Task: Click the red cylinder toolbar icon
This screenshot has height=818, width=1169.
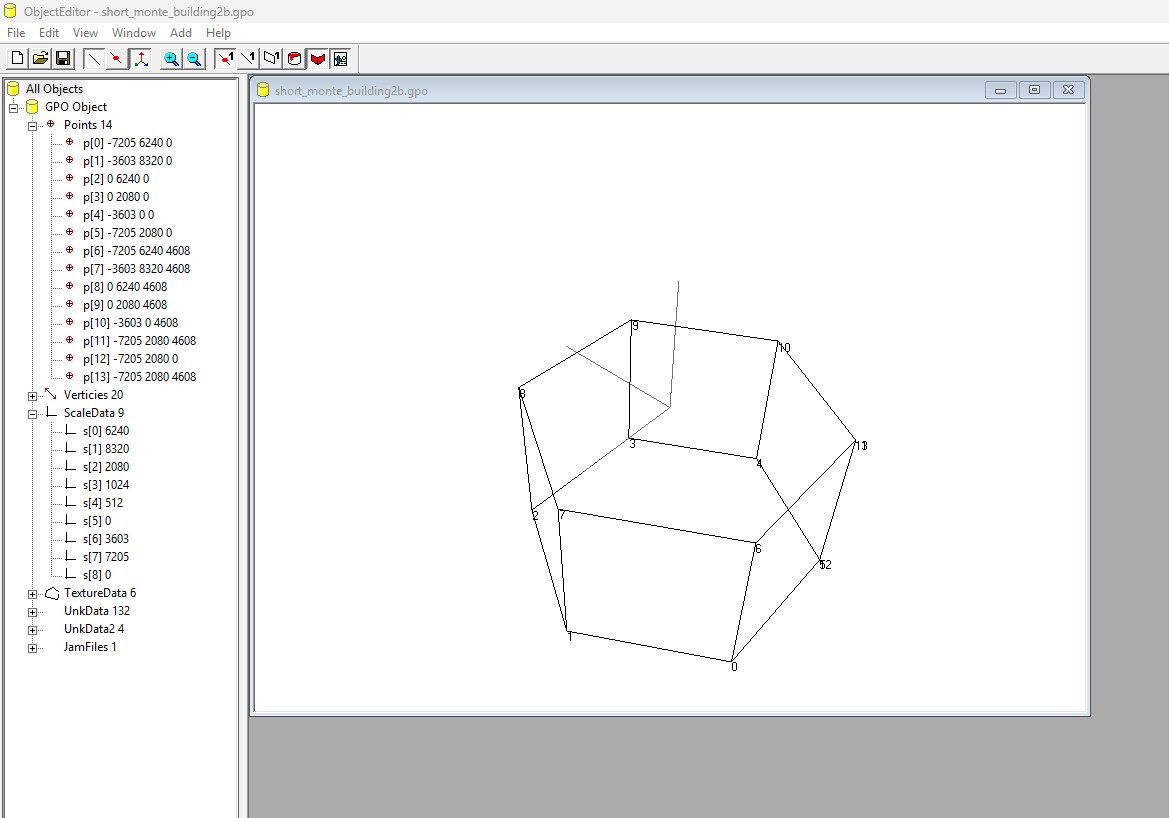Action: 295,59
